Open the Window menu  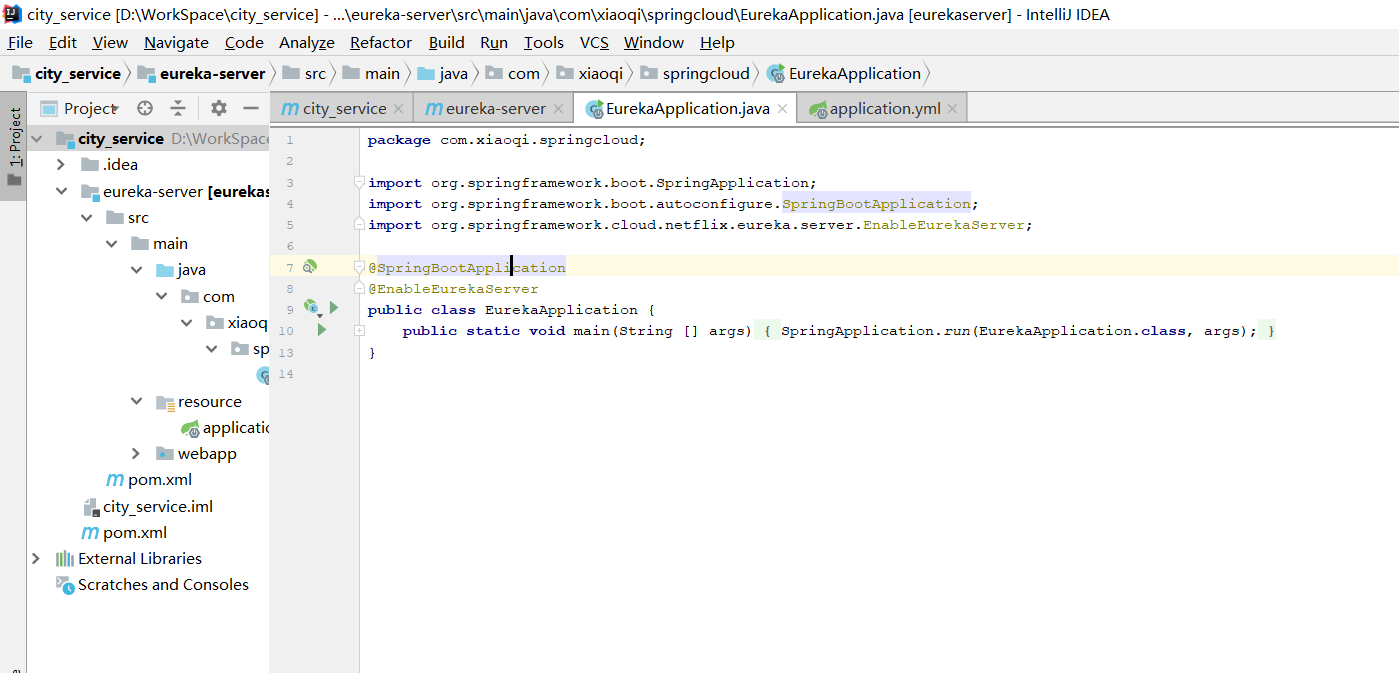pyautogui.click(x=654, y=42)
